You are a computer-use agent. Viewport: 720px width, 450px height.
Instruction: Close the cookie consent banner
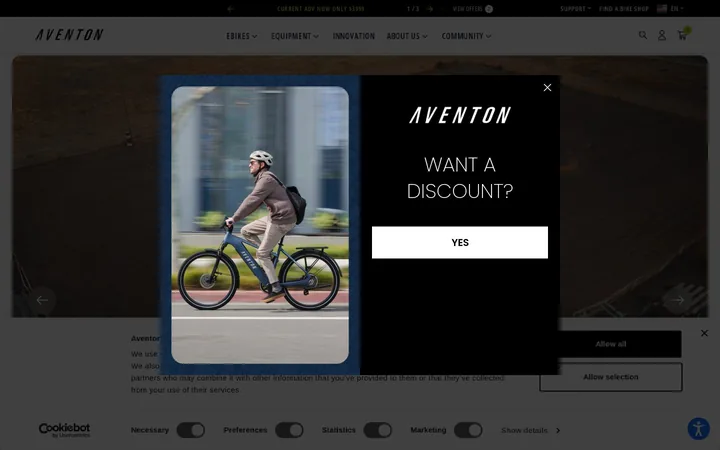(x=704, y=333)
